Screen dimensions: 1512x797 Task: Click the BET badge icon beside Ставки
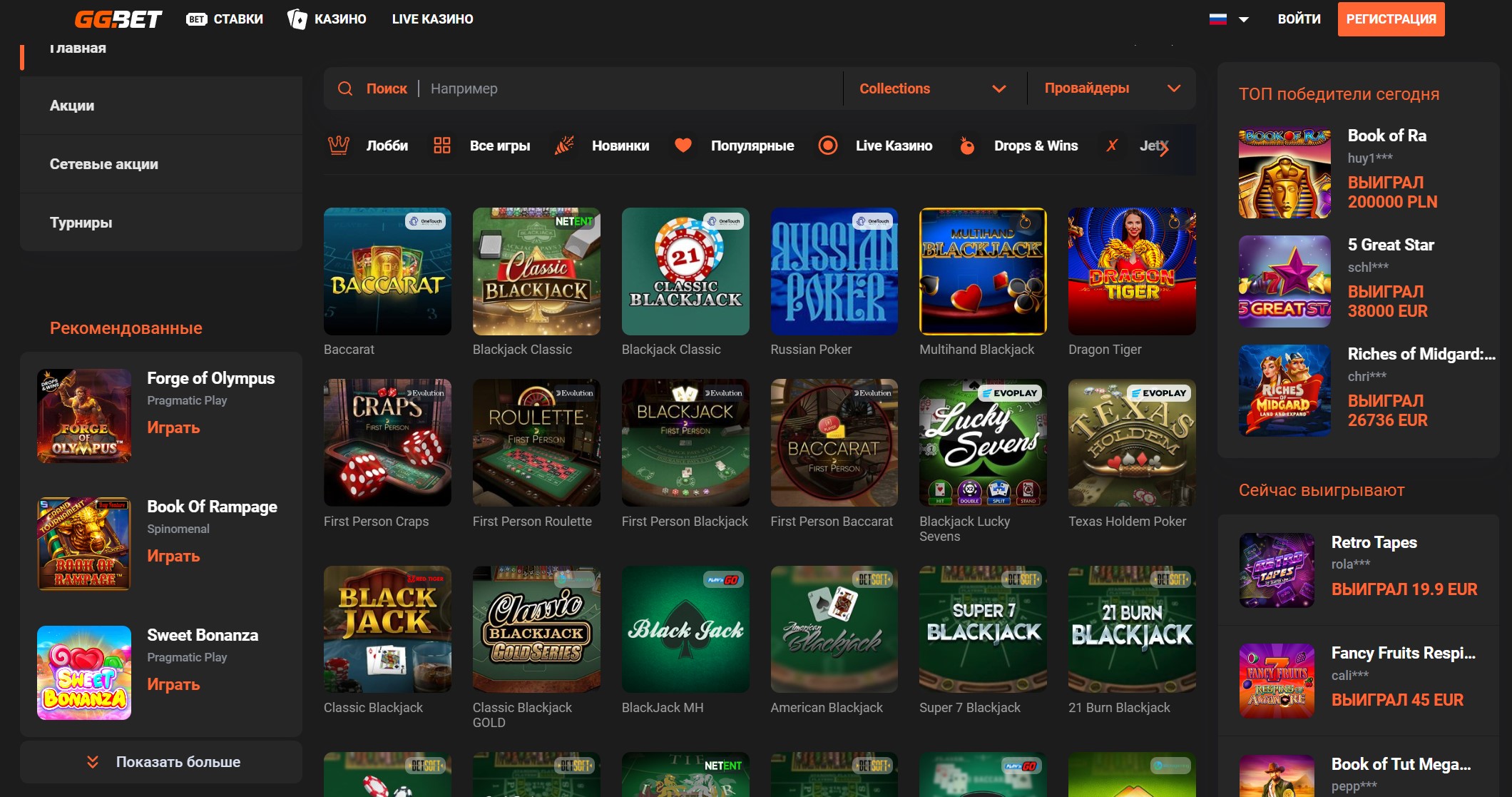point(197,19)
